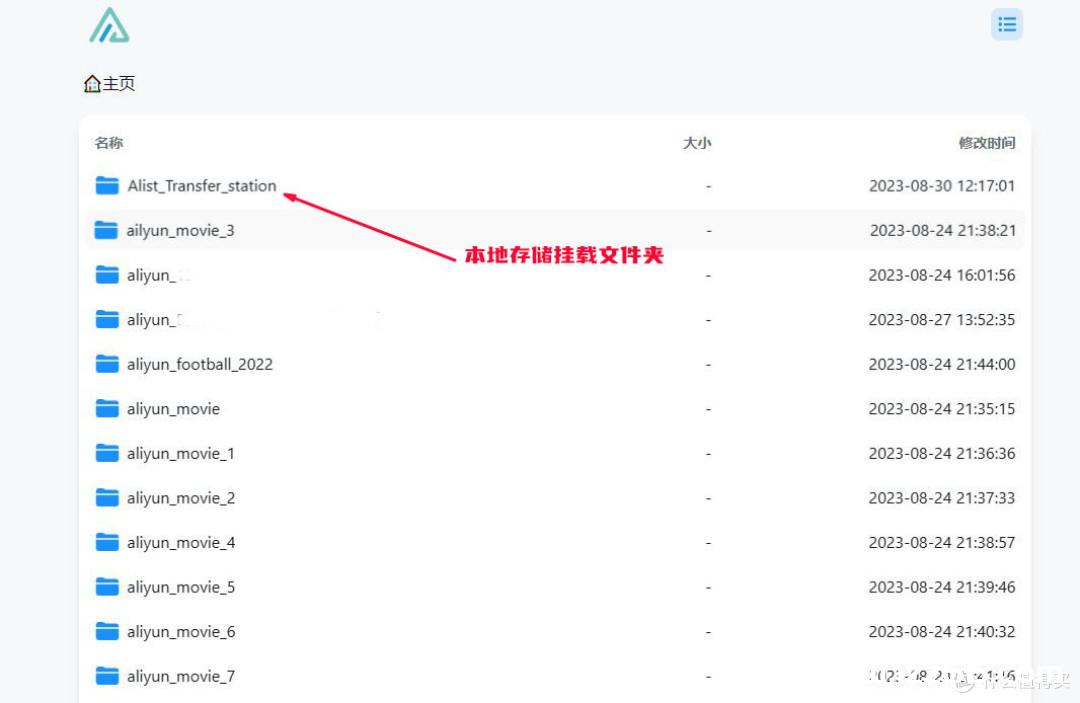The width and height of the screenshot is (1080, 703).
Task: Click the home icon in the breadcrumb
Action: [x=91, y=84]
